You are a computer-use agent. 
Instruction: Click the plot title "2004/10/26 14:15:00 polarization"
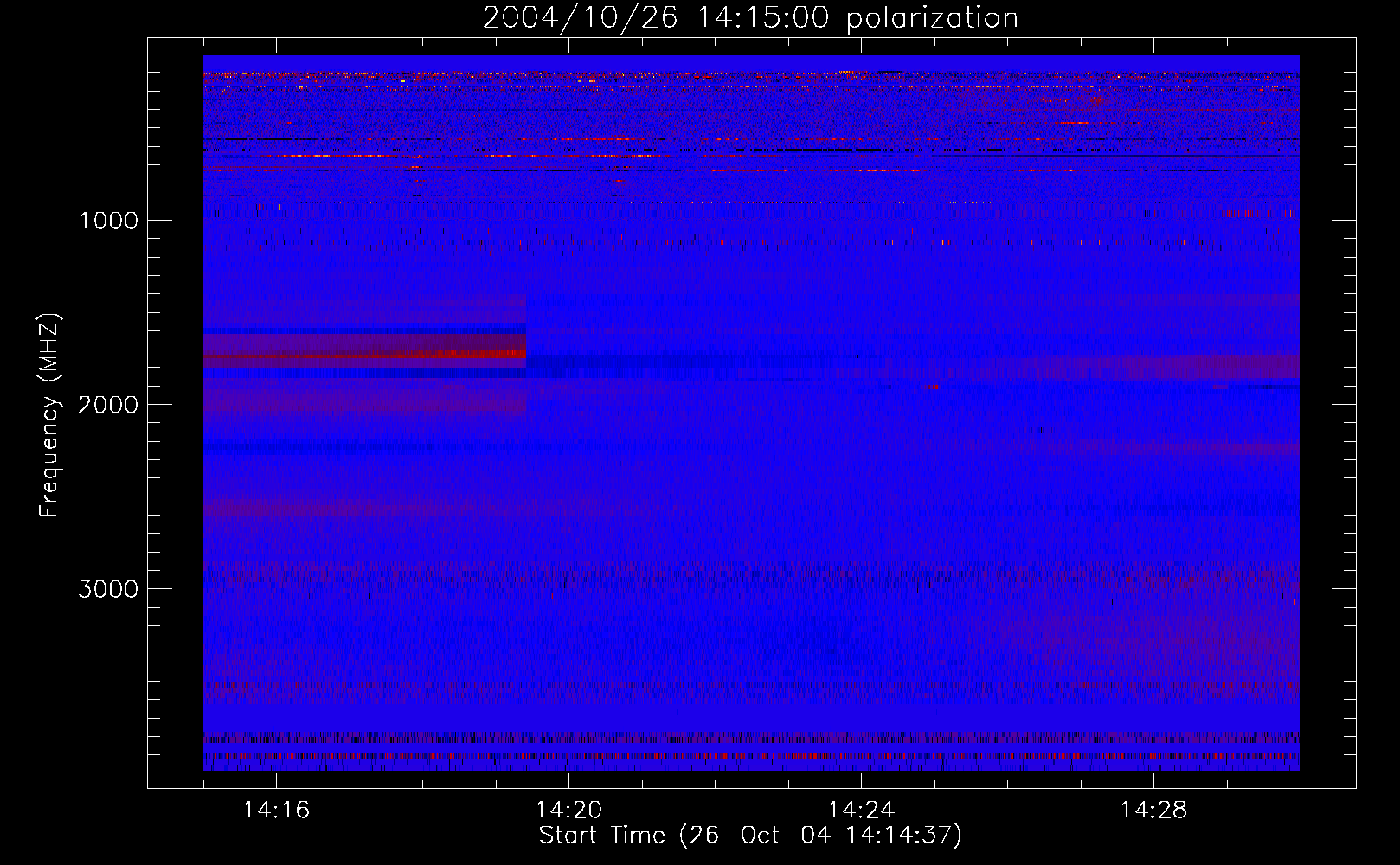[x=750, y=17]
